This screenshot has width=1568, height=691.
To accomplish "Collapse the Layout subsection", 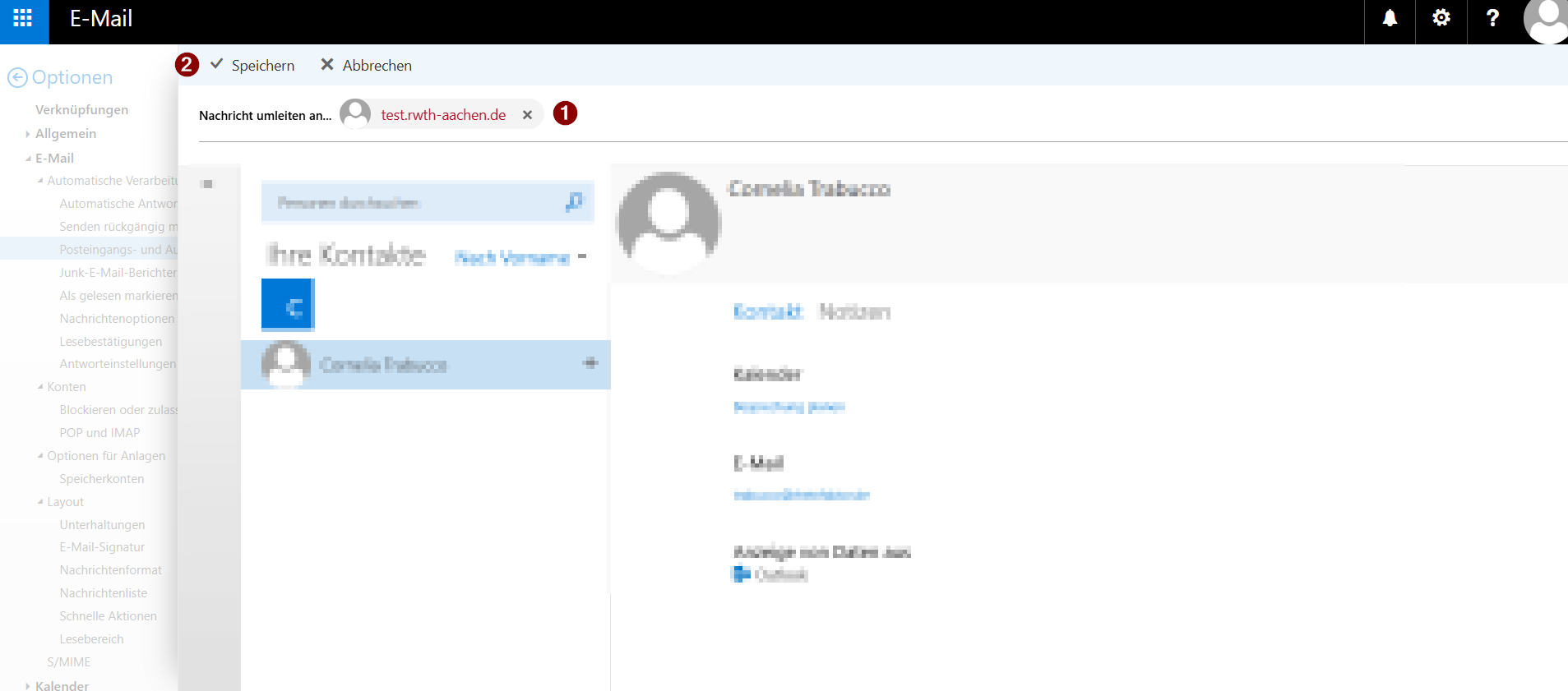I will pos(40,502).
